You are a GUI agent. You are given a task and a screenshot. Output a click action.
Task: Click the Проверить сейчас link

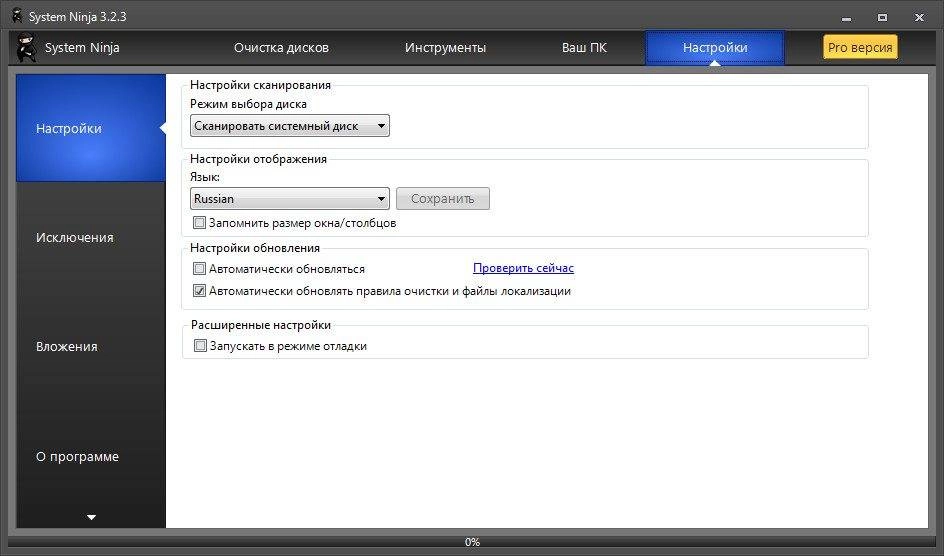coord(523,268)
